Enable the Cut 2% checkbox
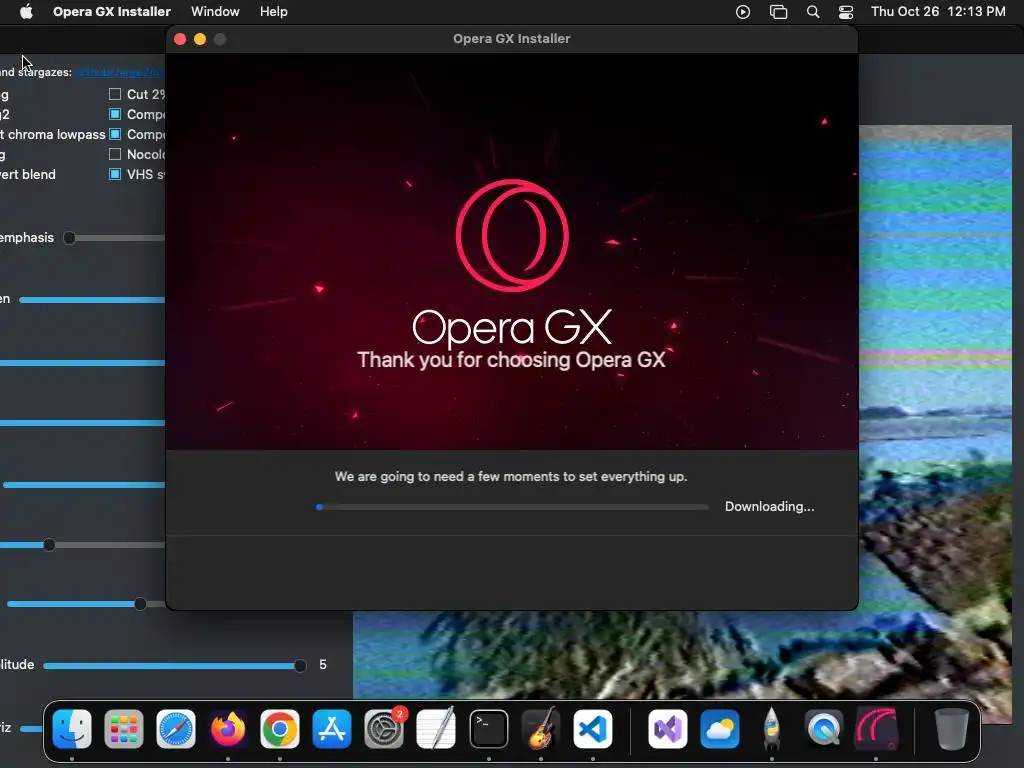The width and height of the screenshot is (1024, 768). 115,94
